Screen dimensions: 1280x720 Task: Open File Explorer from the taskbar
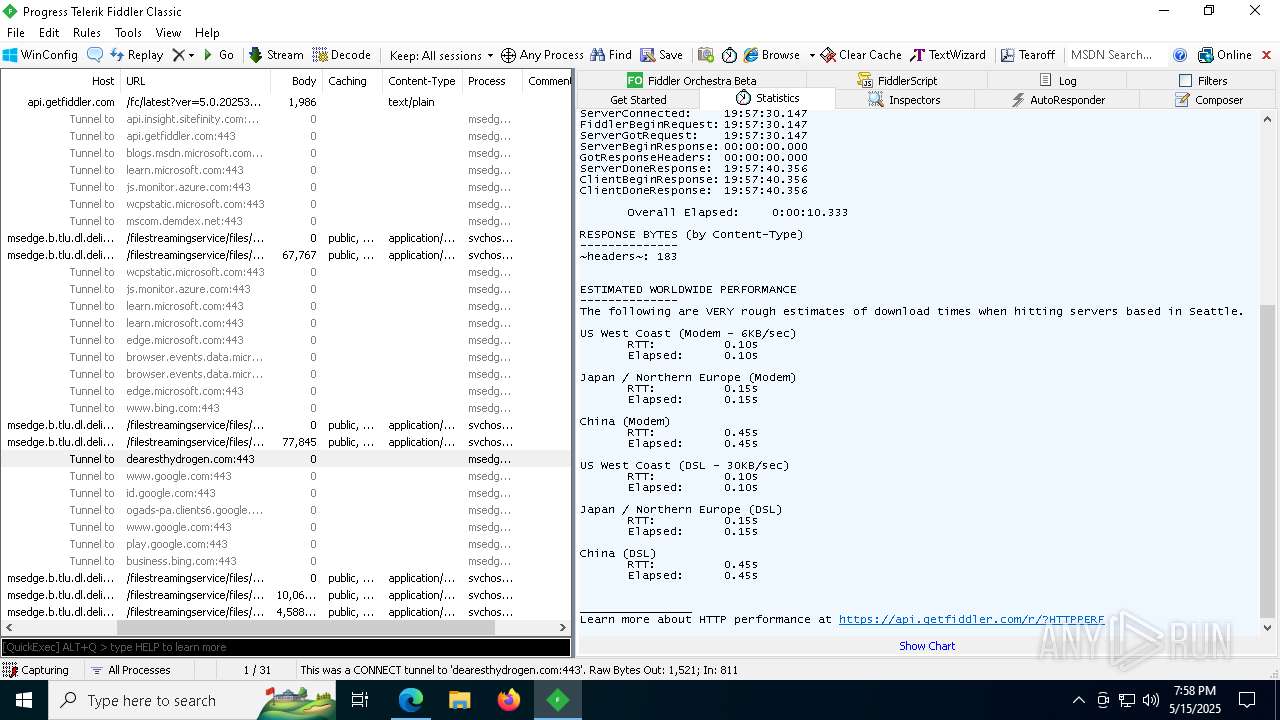click(x=459, y=700)
